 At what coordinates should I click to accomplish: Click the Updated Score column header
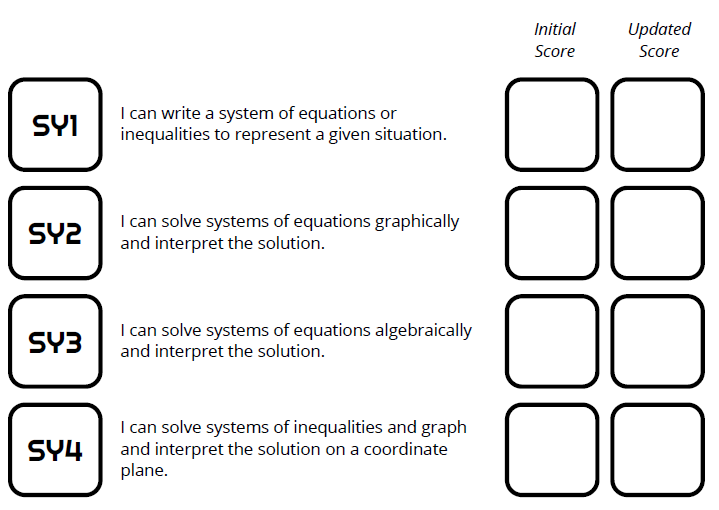tap(659, 40)
